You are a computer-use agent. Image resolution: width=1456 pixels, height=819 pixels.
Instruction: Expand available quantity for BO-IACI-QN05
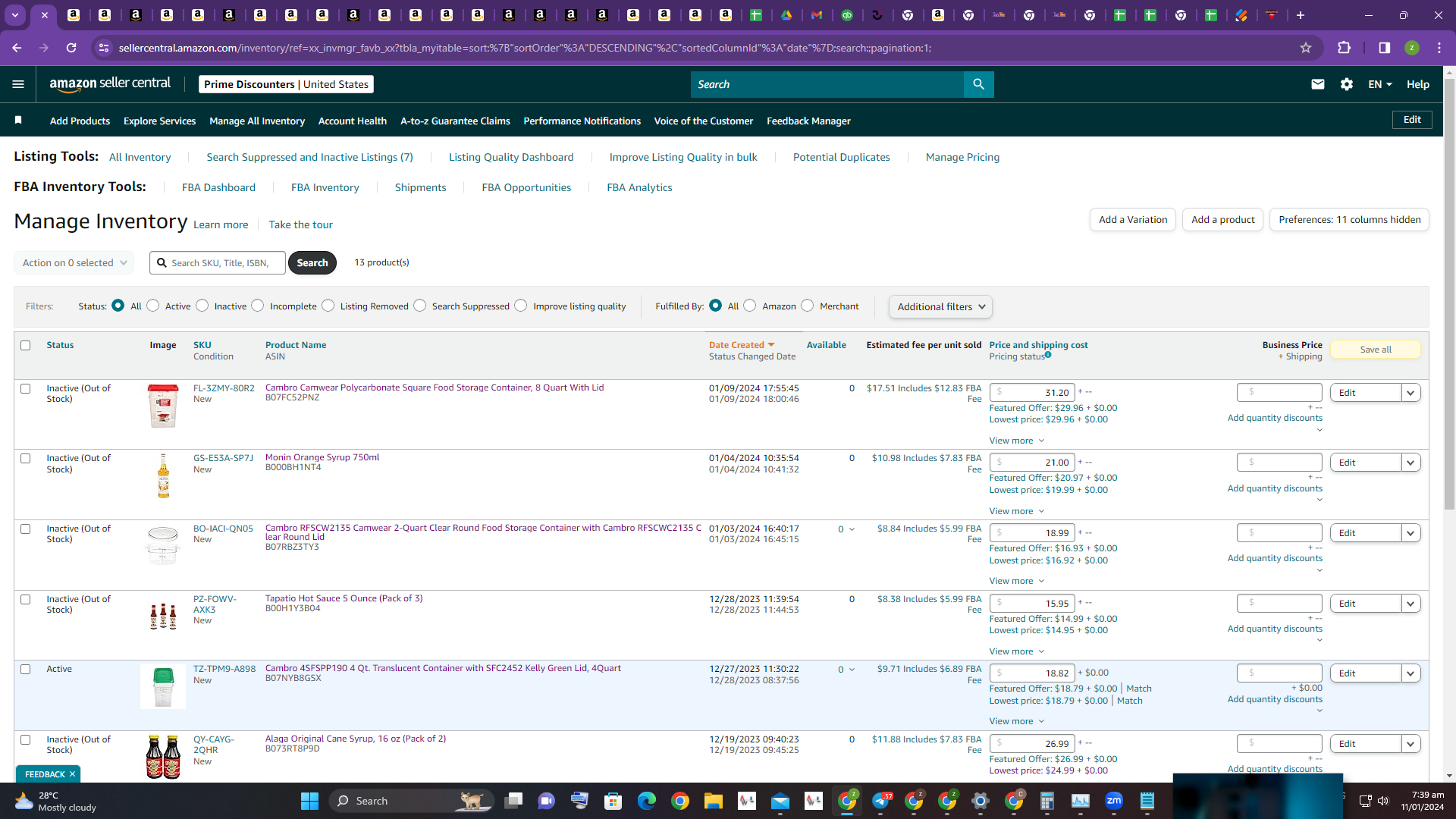[x=852, y=529]
